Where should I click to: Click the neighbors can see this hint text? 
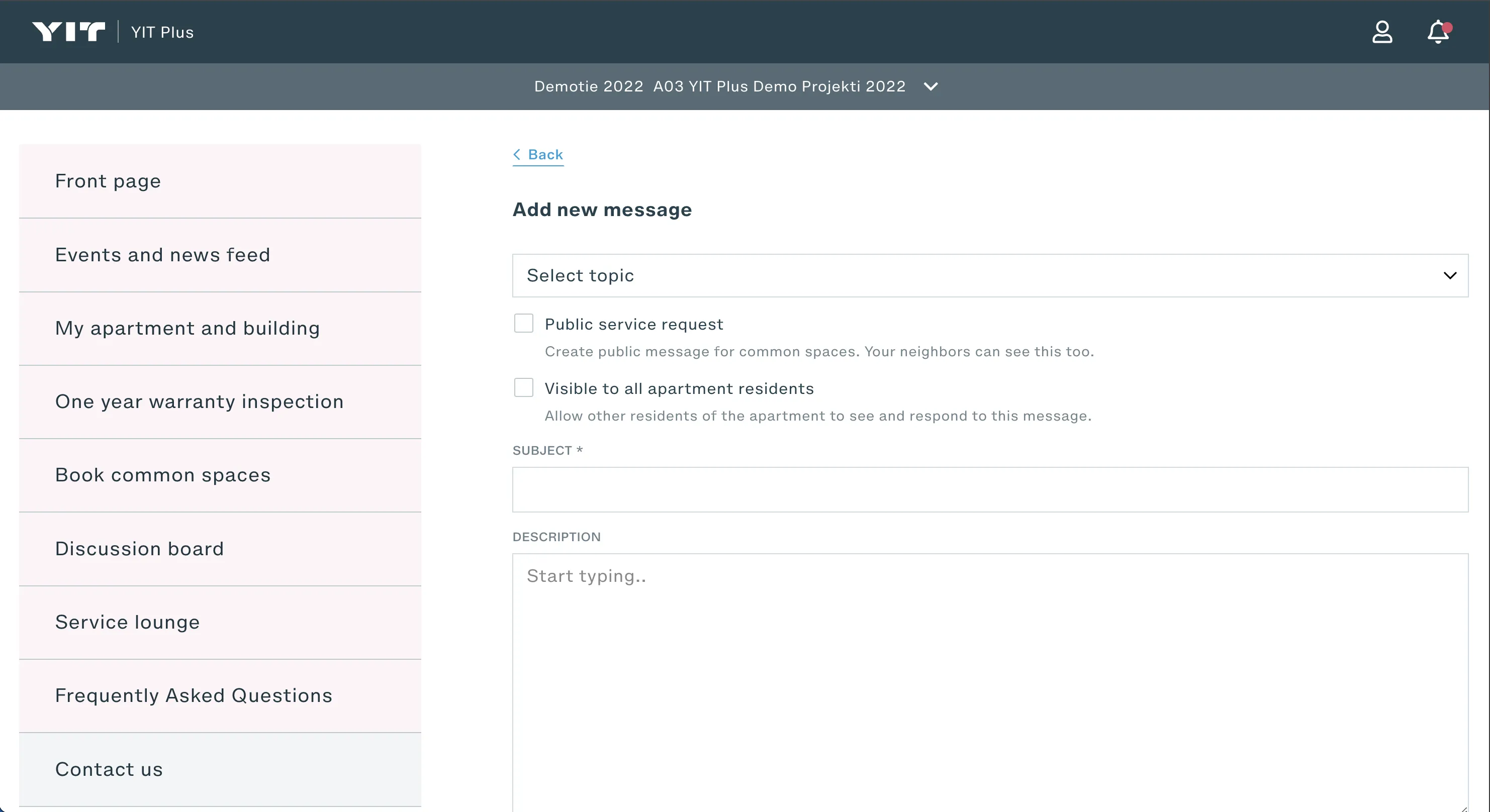click(819, 352)
